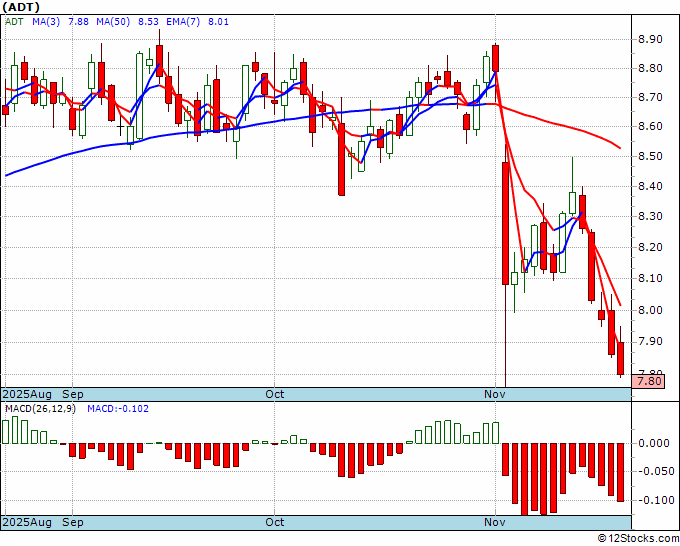
Task: Click the 8.00 price axis label
Action: tap(650, 311)
